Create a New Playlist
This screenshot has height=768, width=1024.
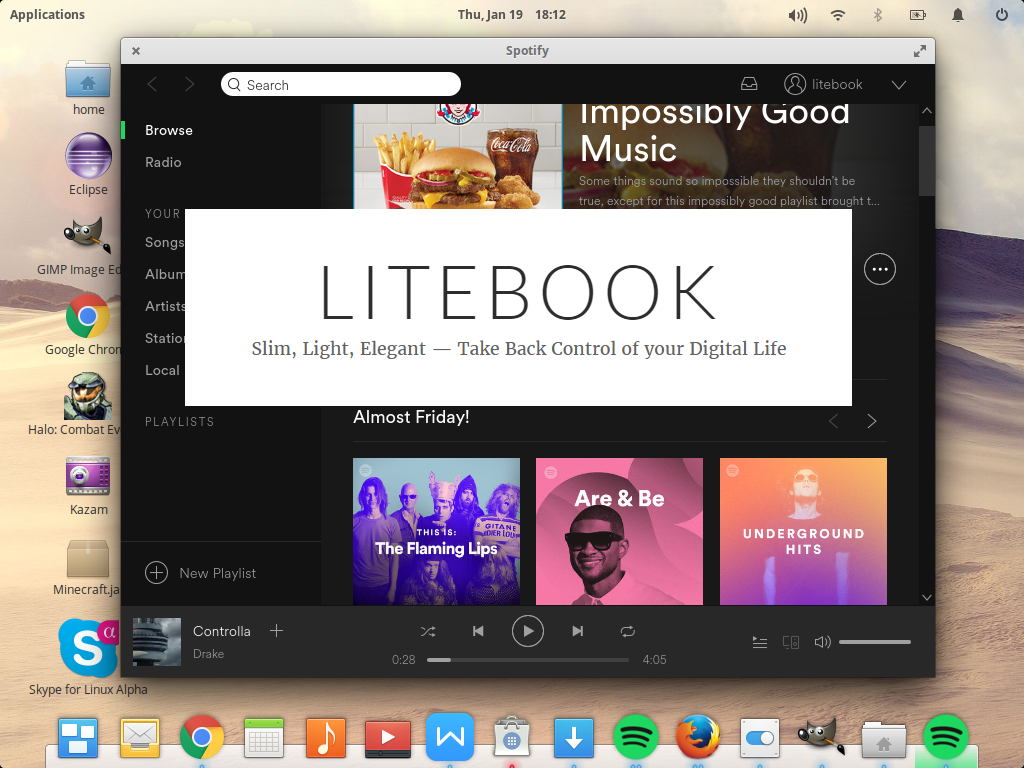pyautogui.click(x=200, y=573)
